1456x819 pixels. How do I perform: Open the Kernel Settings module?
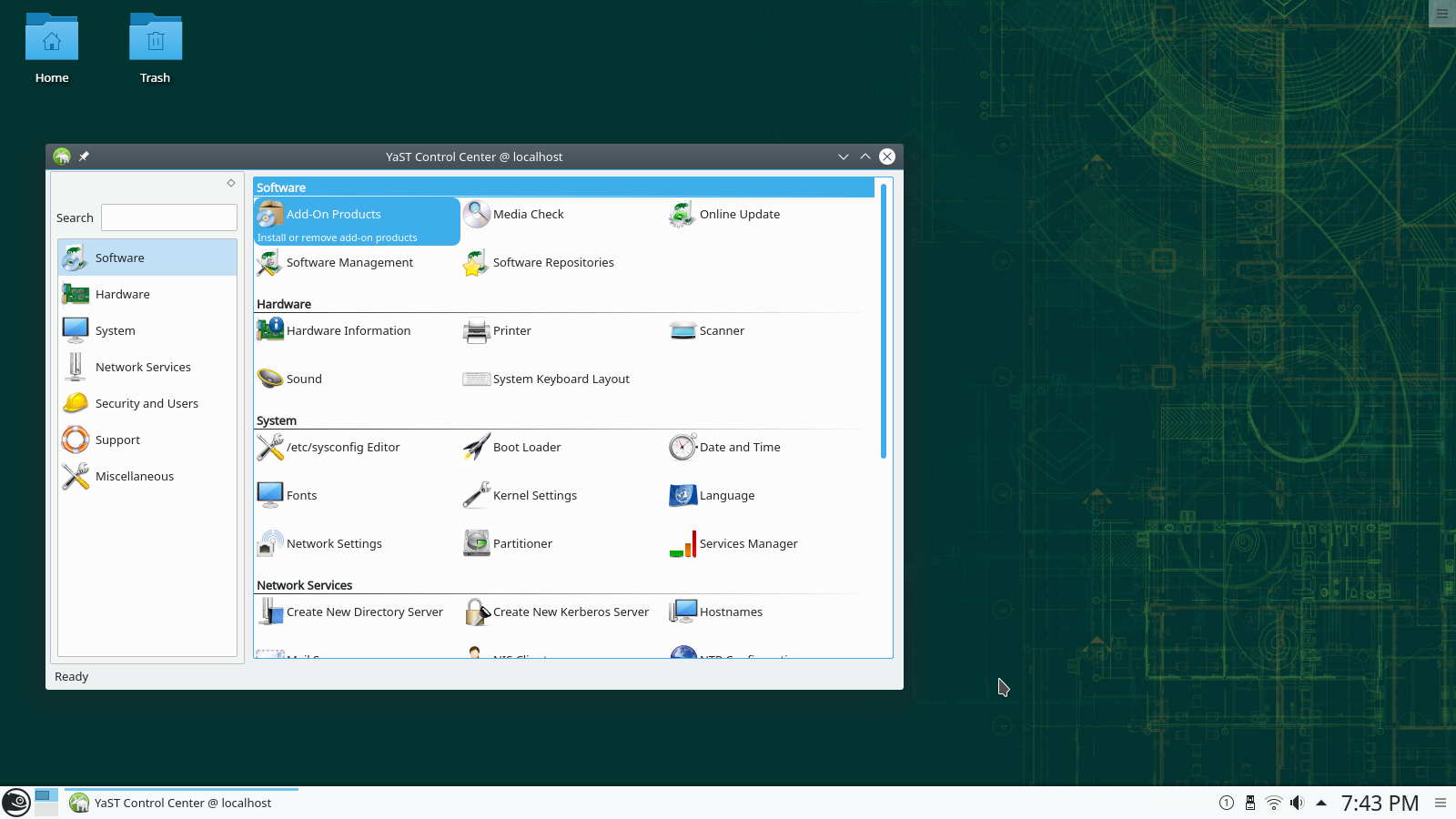pyautogui.click(x=521, y=496)
